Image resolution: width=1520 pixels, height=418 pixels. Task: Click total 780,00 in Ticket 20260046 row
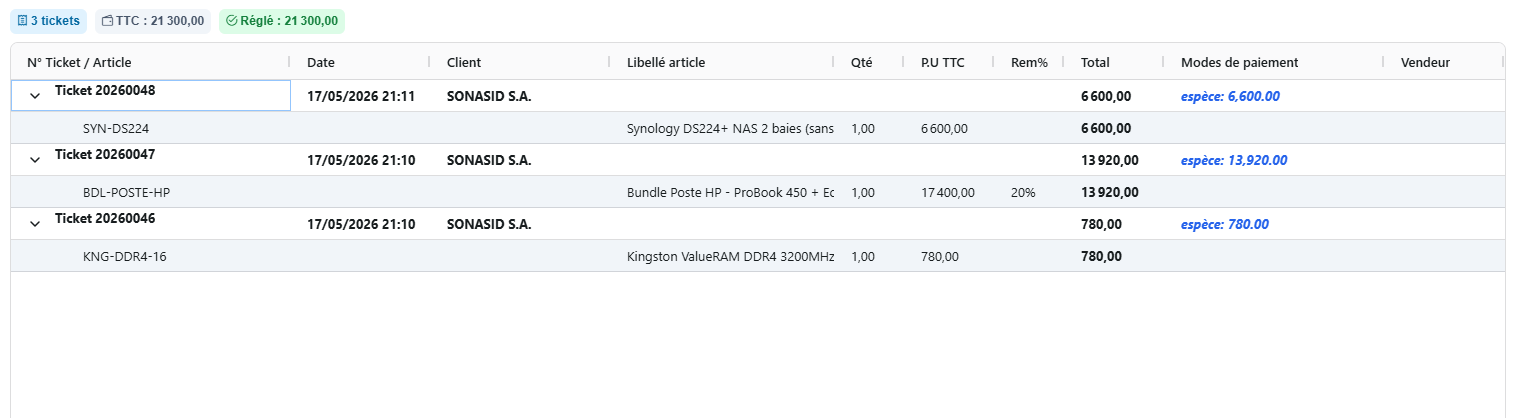point(1101,224)
